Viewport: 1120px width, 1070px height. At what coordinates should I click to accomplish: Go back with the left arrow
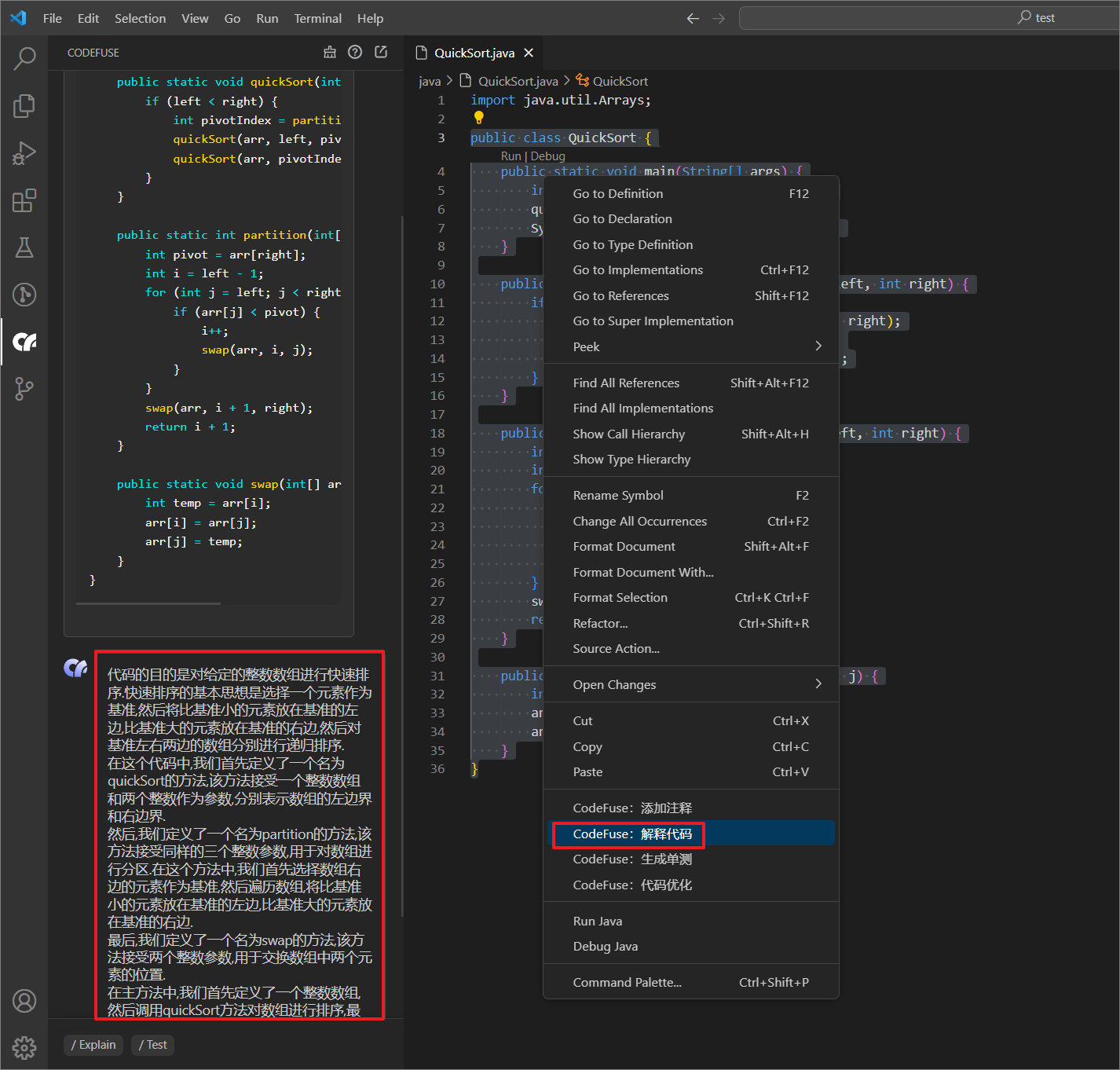coord(693,18)
